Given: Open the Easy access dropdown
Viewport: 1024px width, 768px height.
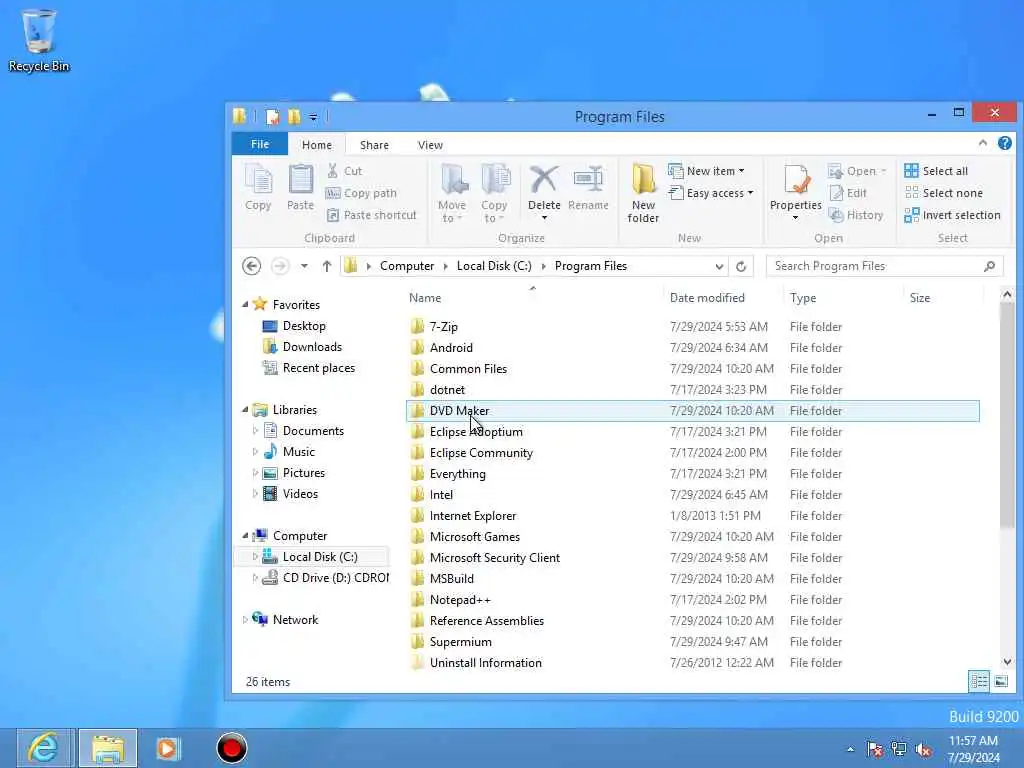Looking at the screenshot, I should coord(711,193).
